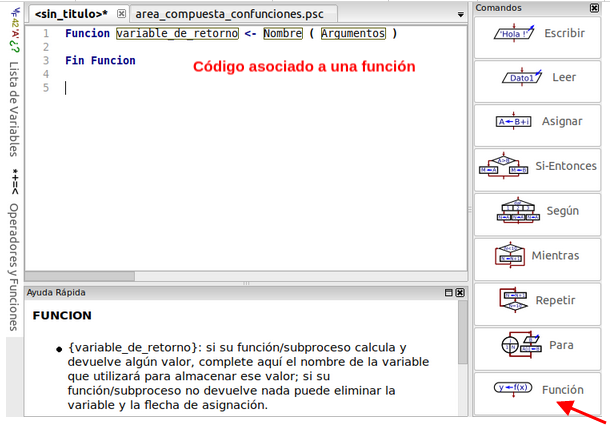Insert the Leer command

(x=537, y=81)
